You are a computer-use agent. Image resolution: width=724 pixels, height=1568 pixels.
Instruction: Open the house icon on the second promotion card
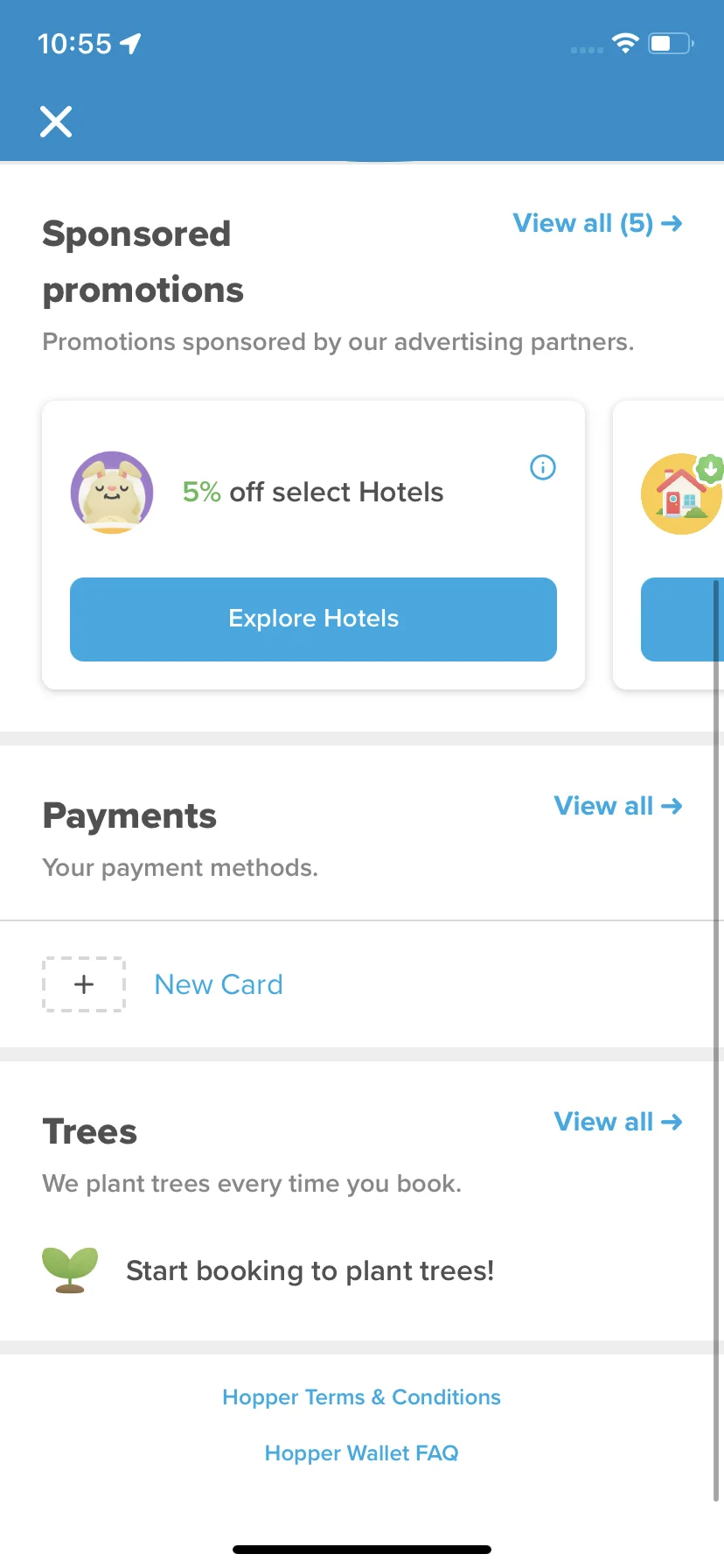[x=683, y=493]
